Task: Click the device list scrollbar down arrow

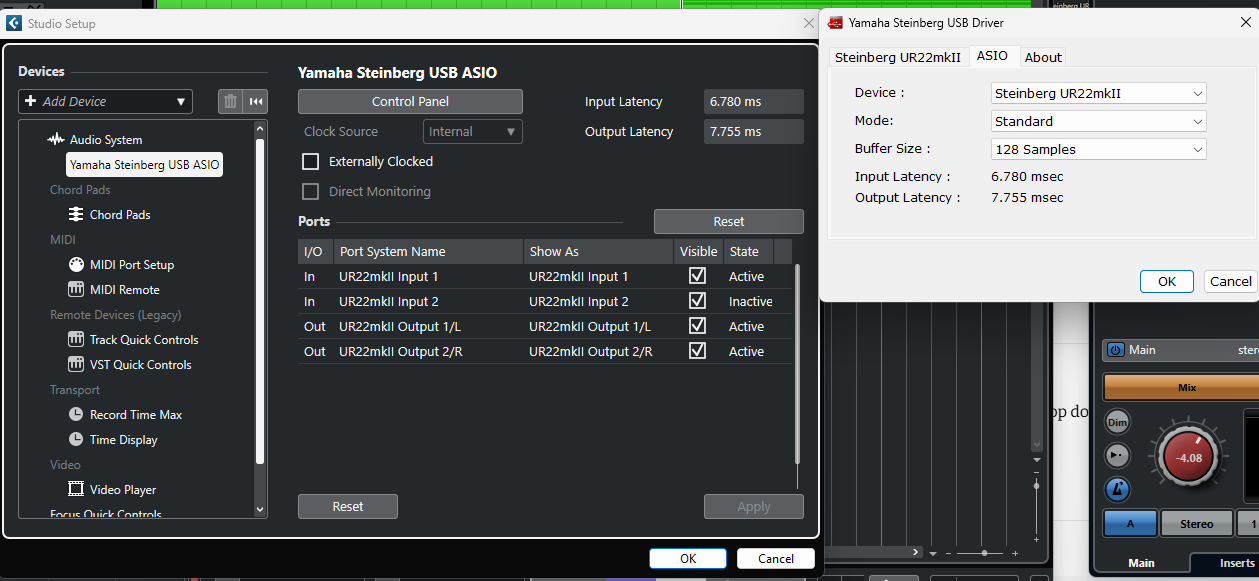Action: pyautogui.click(x=261, y=509)
